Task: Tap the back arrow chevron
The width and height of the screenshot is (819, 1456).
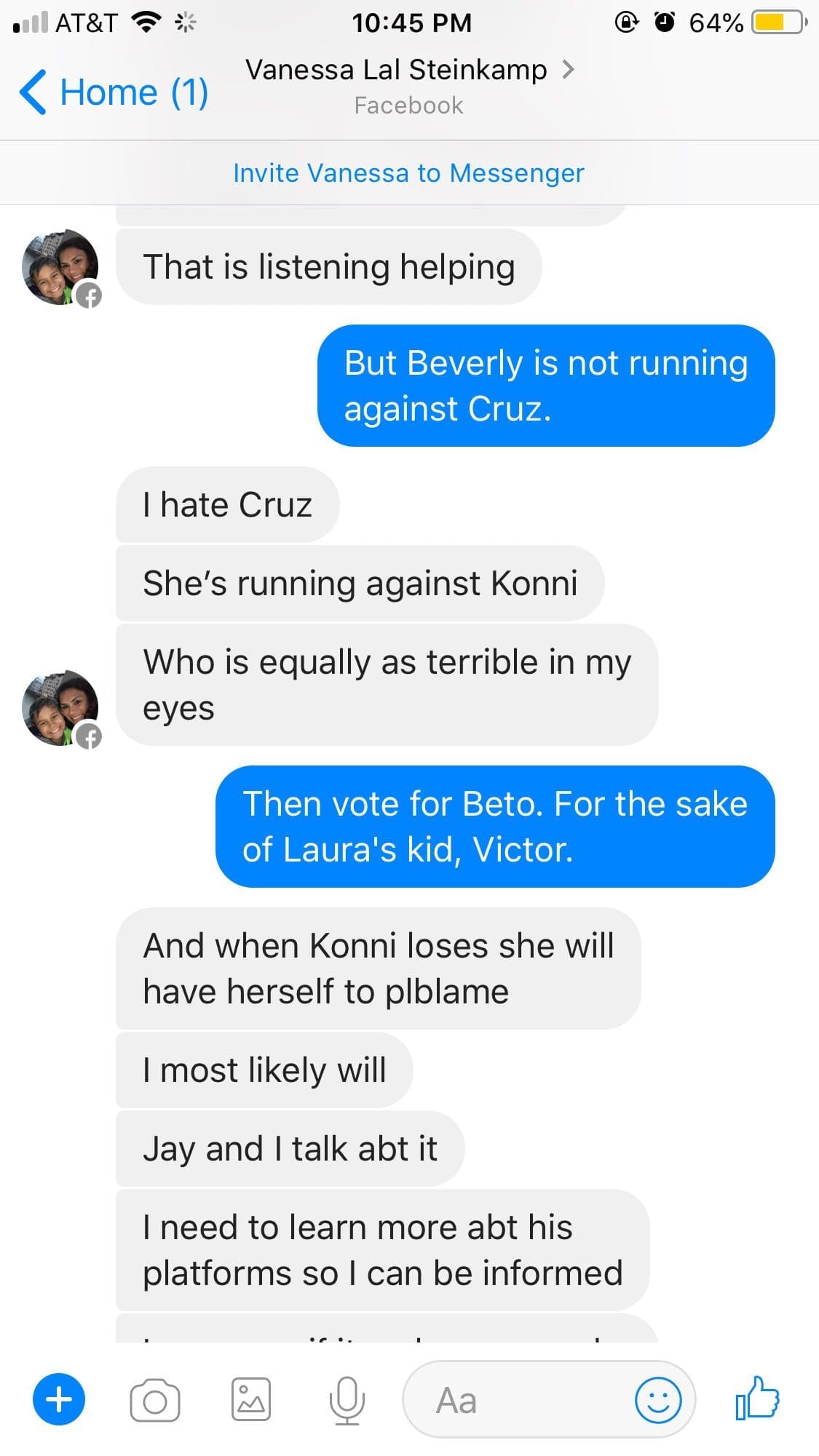Action: pyautogui.click(x=33, y=92)
